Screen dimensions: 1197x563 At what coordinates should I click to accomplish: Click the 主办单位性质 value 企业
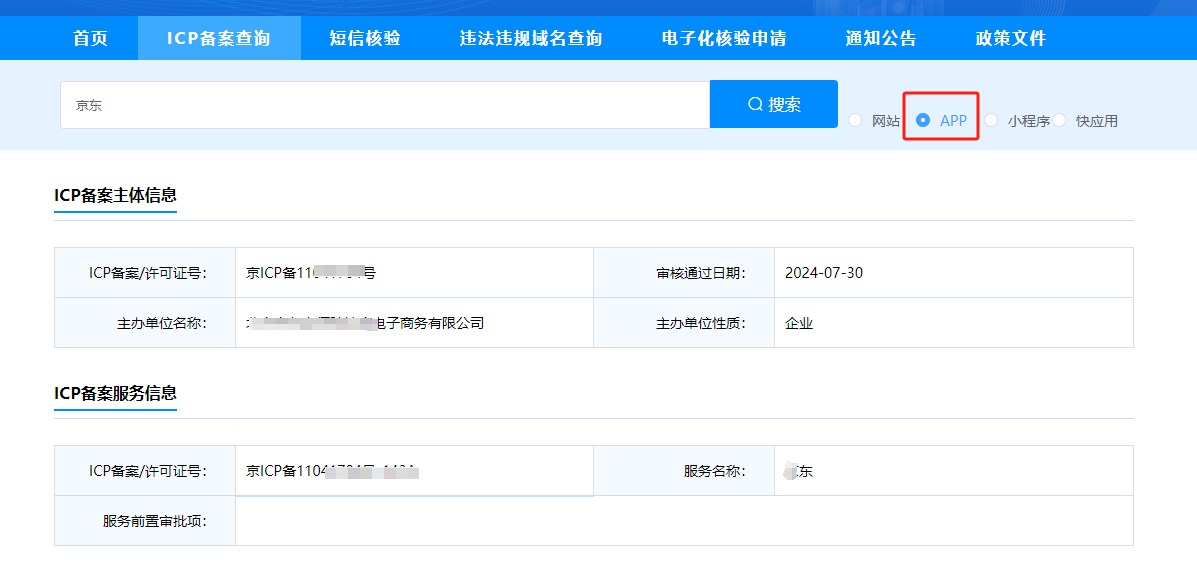[799, 323]
